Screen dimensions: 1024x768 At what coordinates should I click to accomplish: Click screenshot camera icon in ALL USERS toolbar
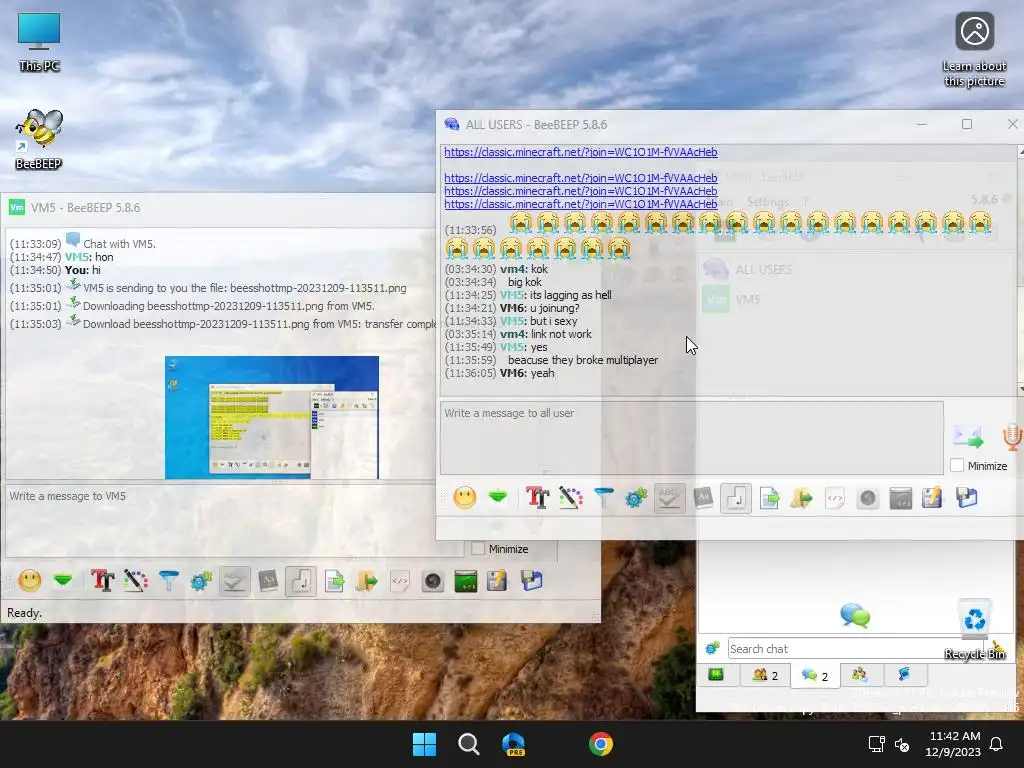[x=868, y=498]
